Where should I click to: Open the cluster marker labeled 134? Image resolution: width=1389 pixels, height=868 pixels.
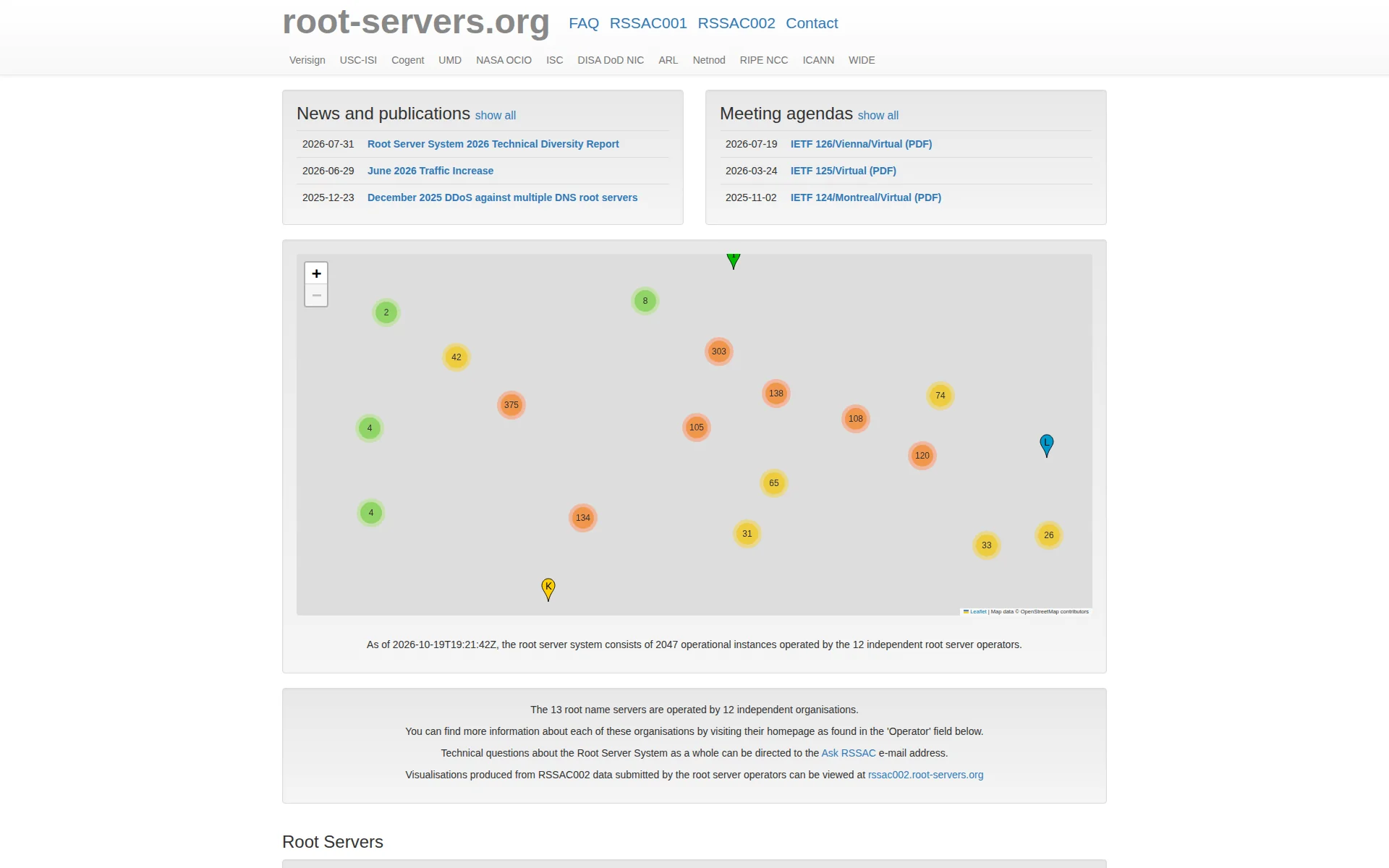click(x=583, y=518)
